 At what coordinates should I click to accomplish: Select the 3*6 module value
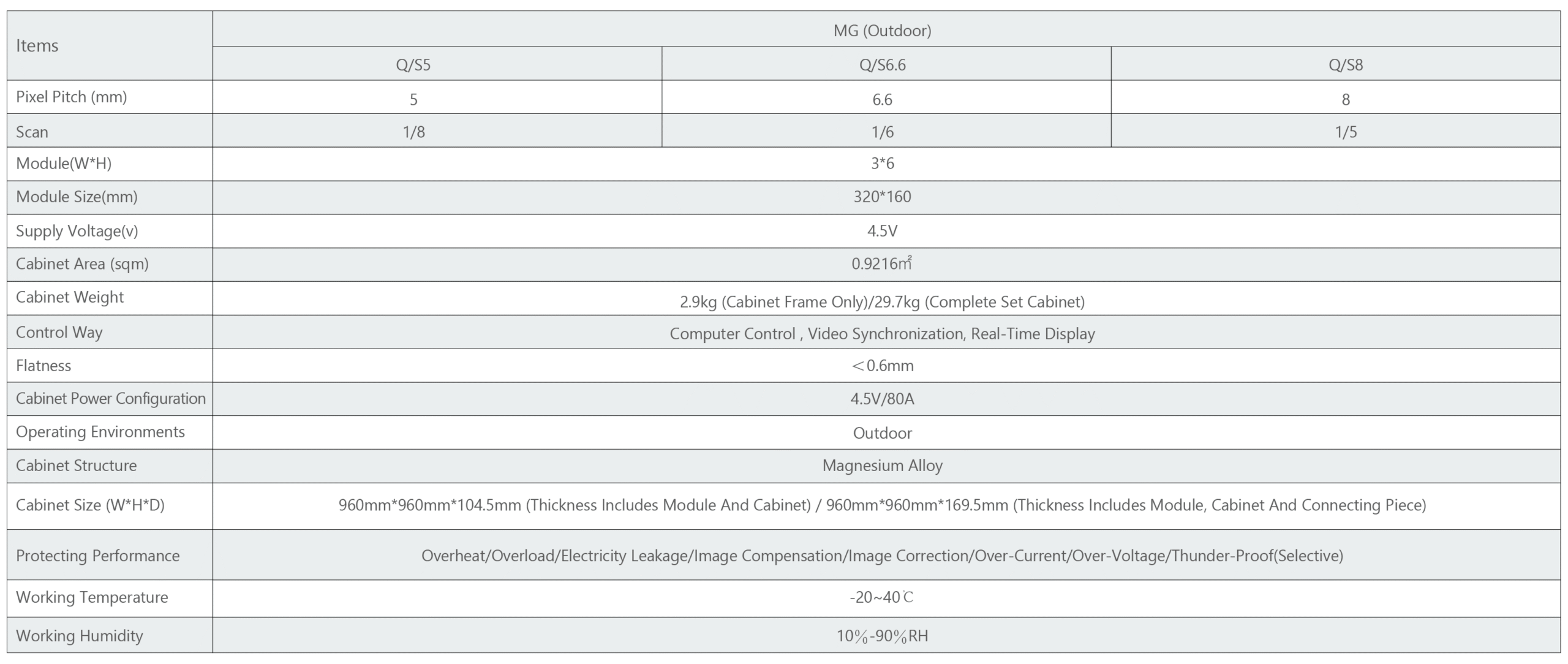click(882, 164)
